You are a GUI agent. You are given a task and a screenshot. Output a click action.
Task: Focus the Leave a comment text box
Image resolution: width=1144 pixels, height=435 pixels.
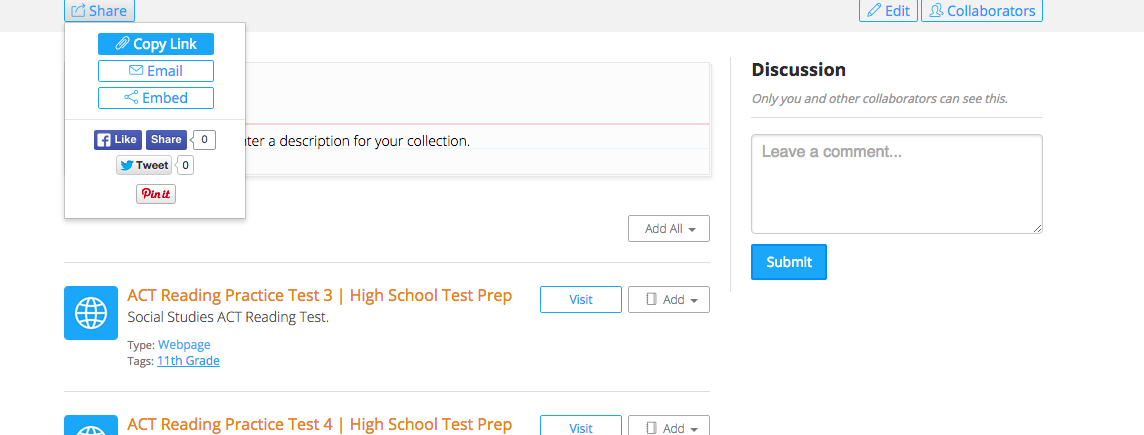click(897, 184)
